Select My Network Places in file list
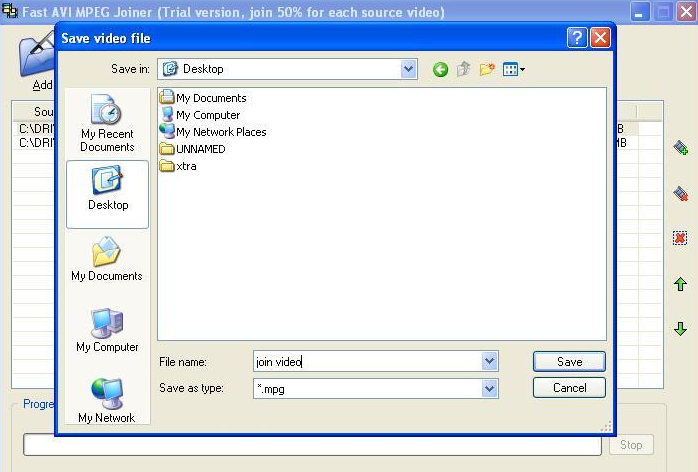The image size is (698, 472). [213, 131]
